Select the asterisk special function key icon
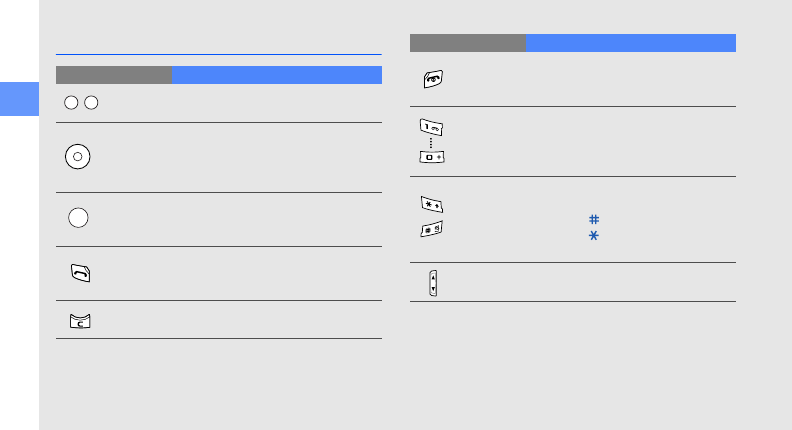 pyautogui.click(x=432, y=205)
